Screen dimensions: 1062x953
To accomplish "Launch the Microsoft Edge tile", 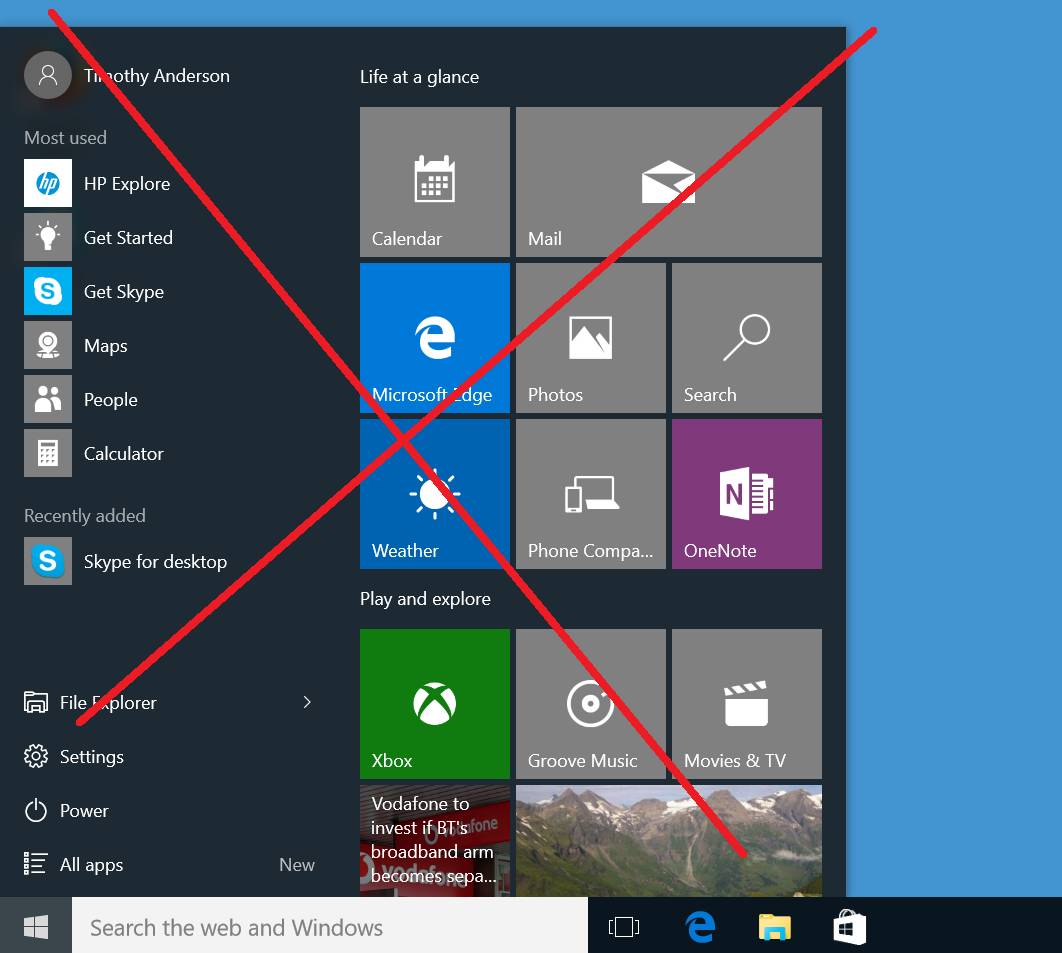I will (x=435, y=338).
